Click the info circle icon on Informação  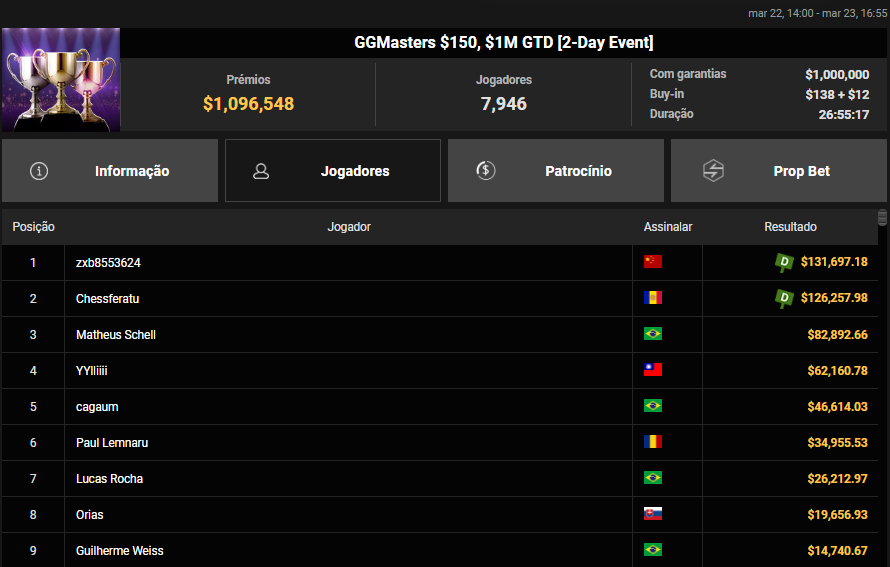point(39,171)
